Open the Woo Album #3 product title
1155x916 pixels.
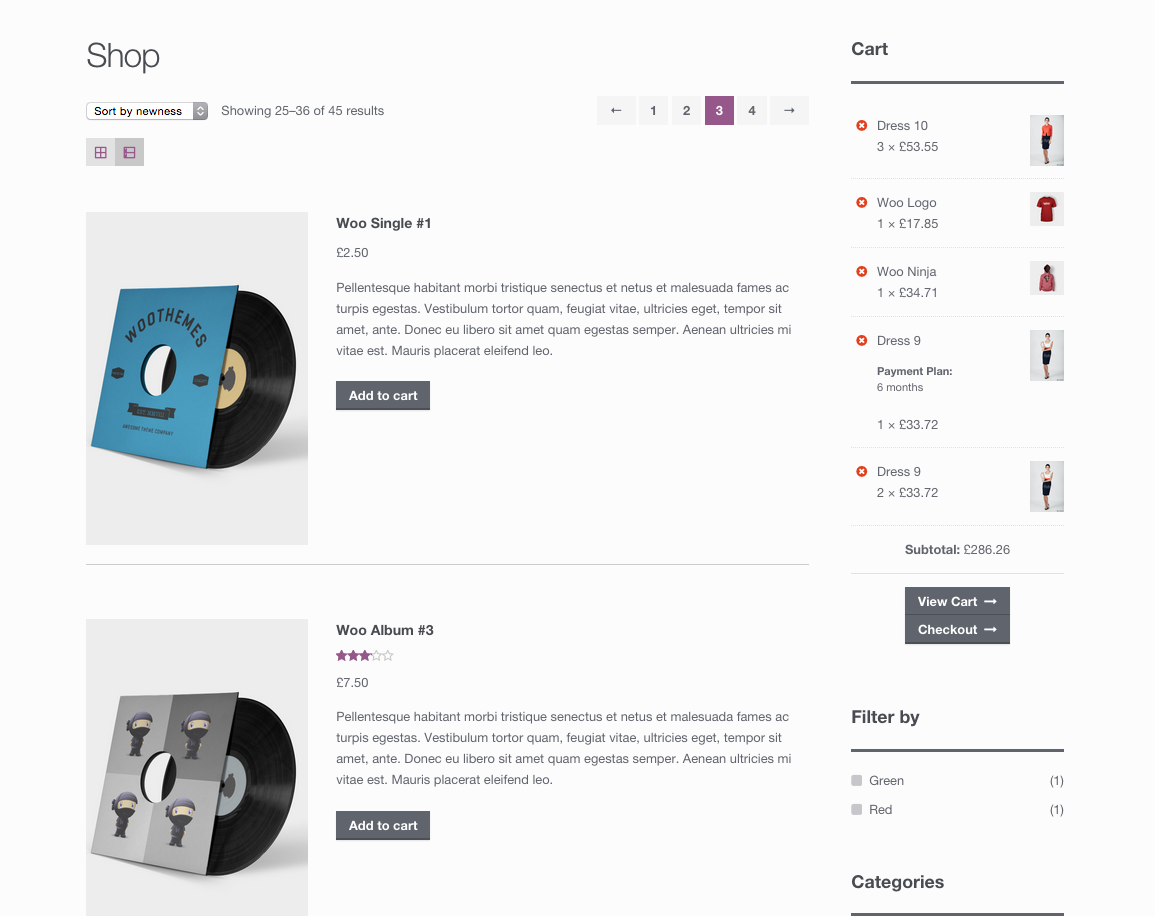point(385,630)
